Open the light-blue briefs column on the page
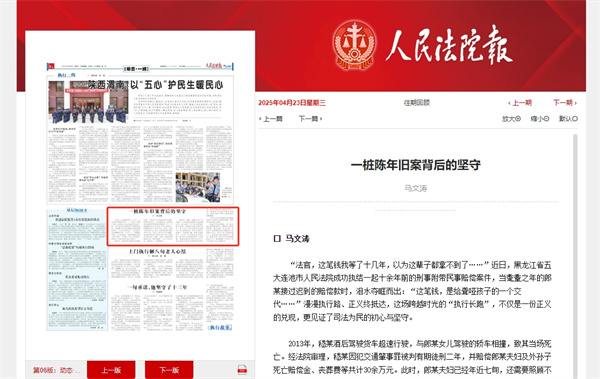 77,269
